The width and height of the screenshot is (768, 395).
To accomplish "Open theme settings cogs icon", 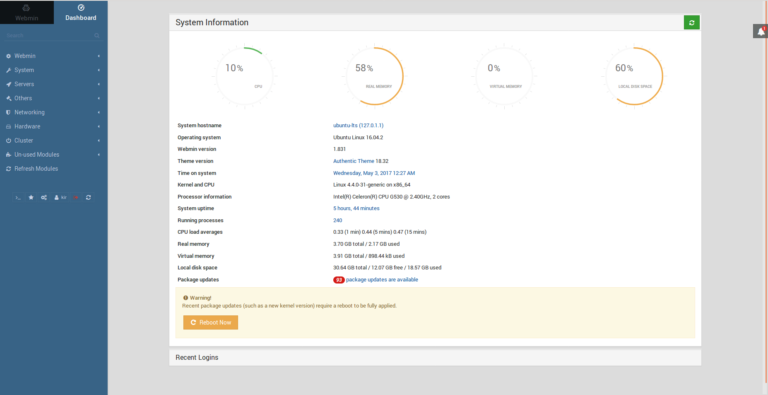I will (x=44, y=198).
